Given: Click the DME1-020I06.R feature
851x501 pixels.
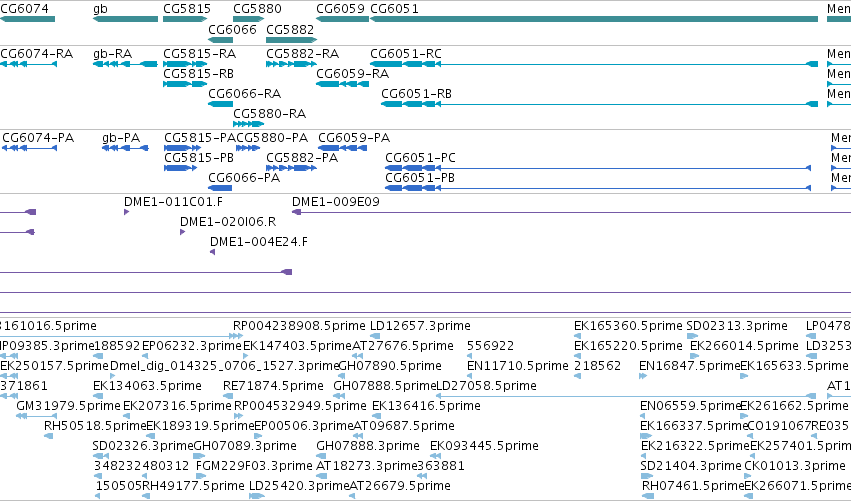Looking at the screenshot, I should [182, 232].
